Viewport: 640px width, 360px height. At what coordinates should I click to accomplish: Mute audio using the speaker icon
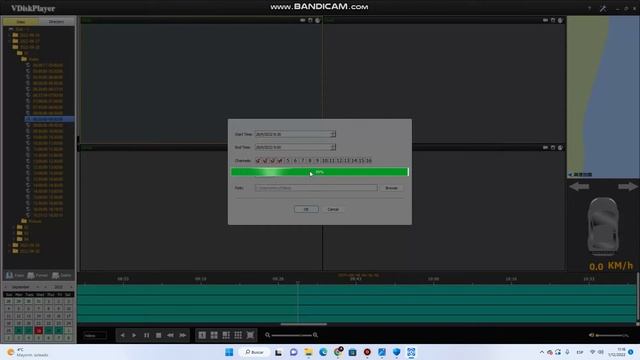point(591,335)
